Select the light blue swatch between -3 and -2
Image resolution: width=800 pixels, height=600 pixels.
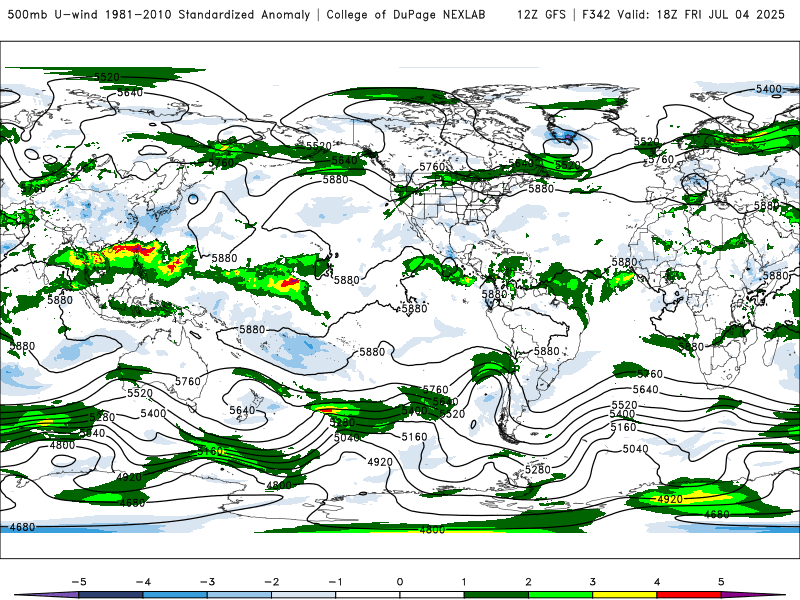[x=239, y=595]
